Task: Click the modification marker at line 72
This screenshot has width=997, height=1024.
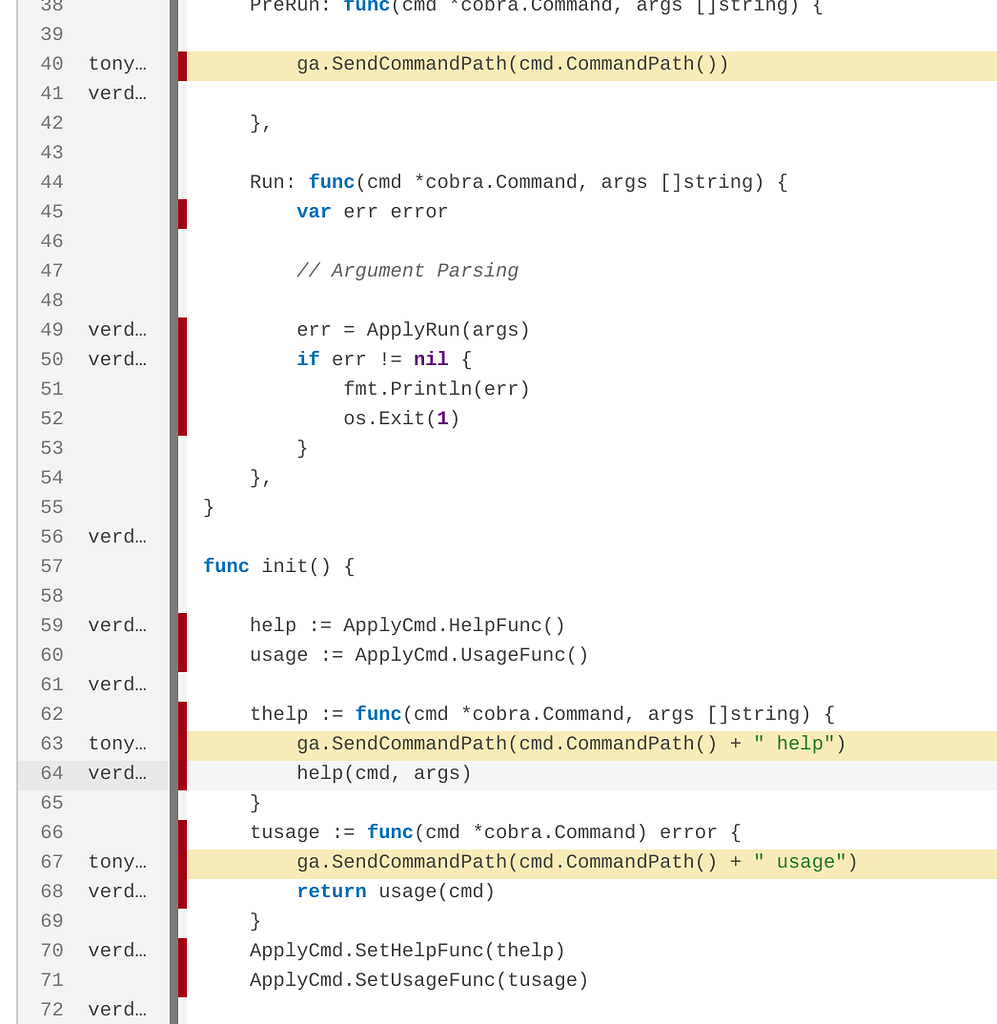Action: pos(182,1010)
